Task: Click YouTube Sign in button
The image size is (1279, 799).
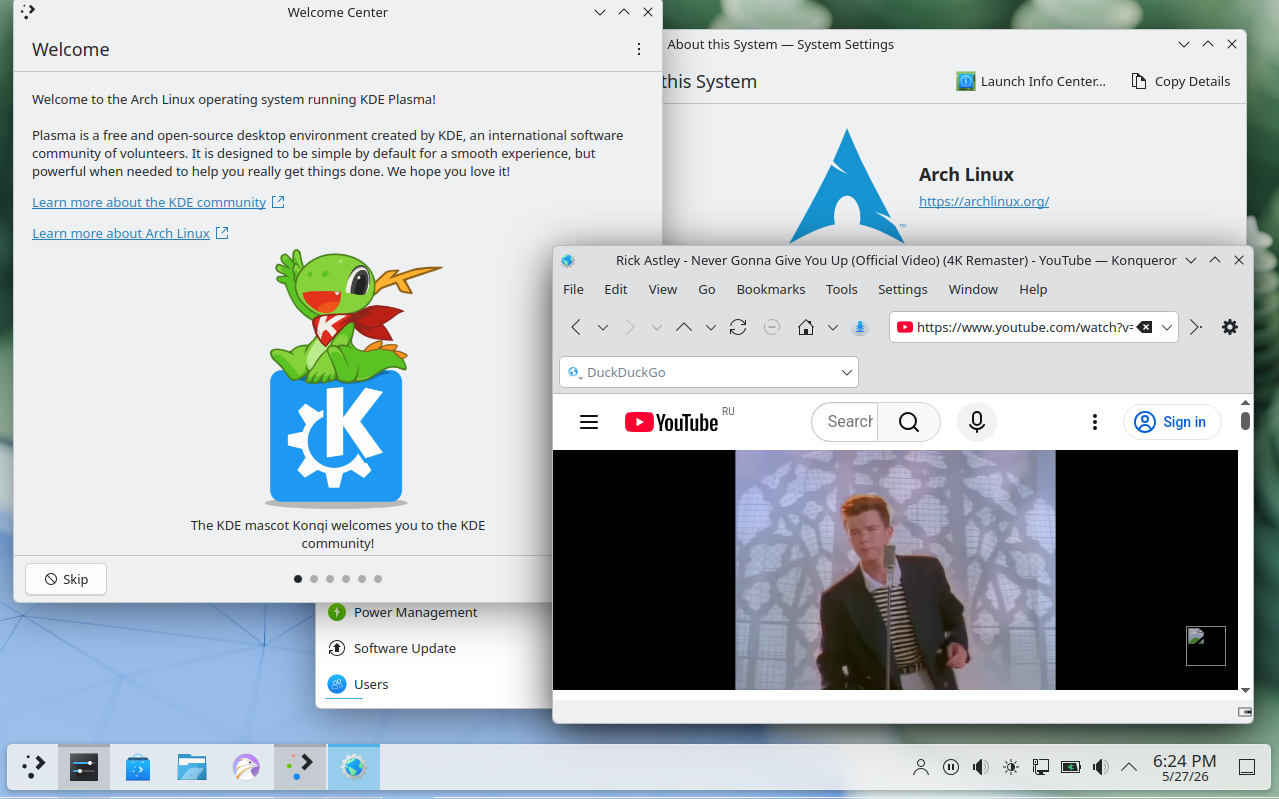Action: coord(1172,422)
